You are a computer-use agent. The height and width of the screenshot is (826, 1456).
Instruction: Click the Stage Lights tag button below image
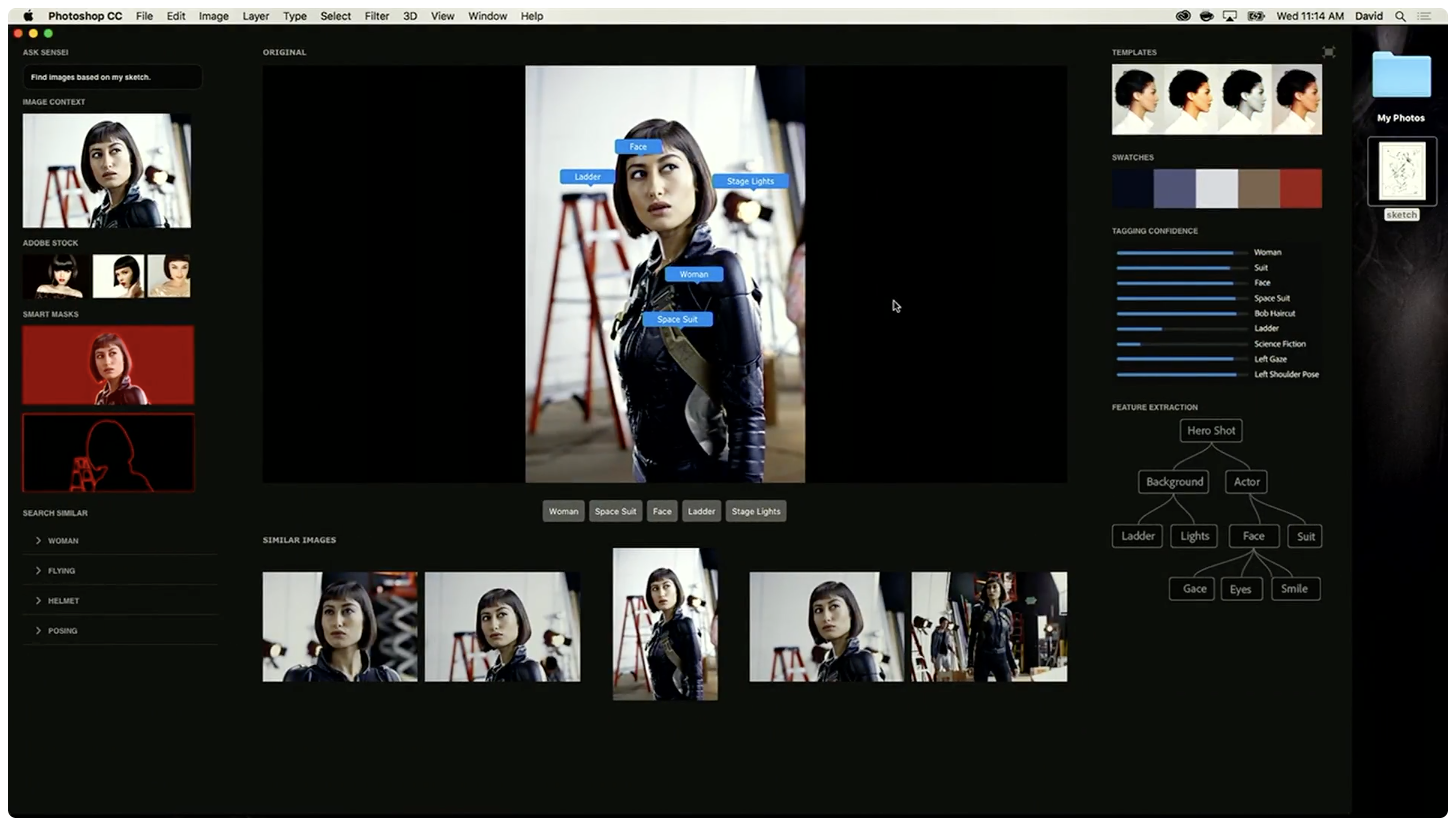click(756, 511)
